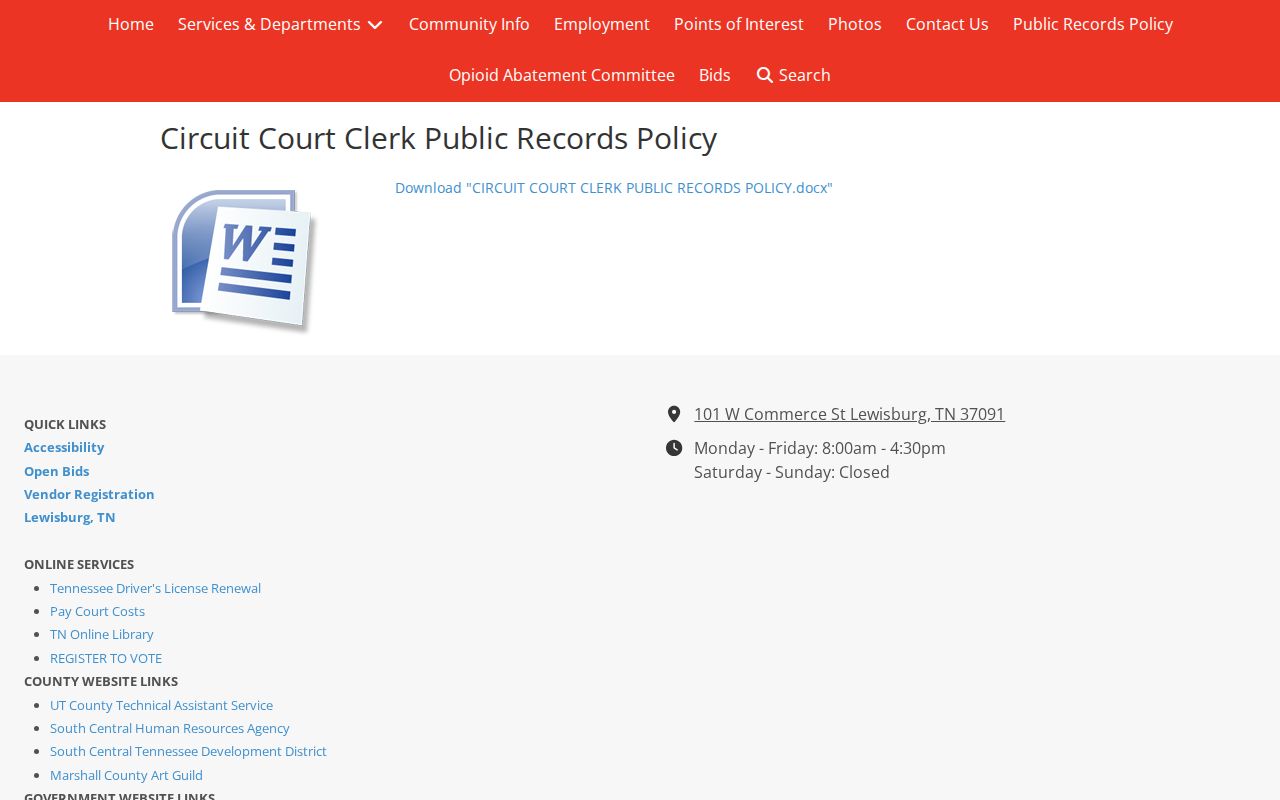Go to the Bids page
This screenshot has width=1280, height=800.
coord(715,75)
